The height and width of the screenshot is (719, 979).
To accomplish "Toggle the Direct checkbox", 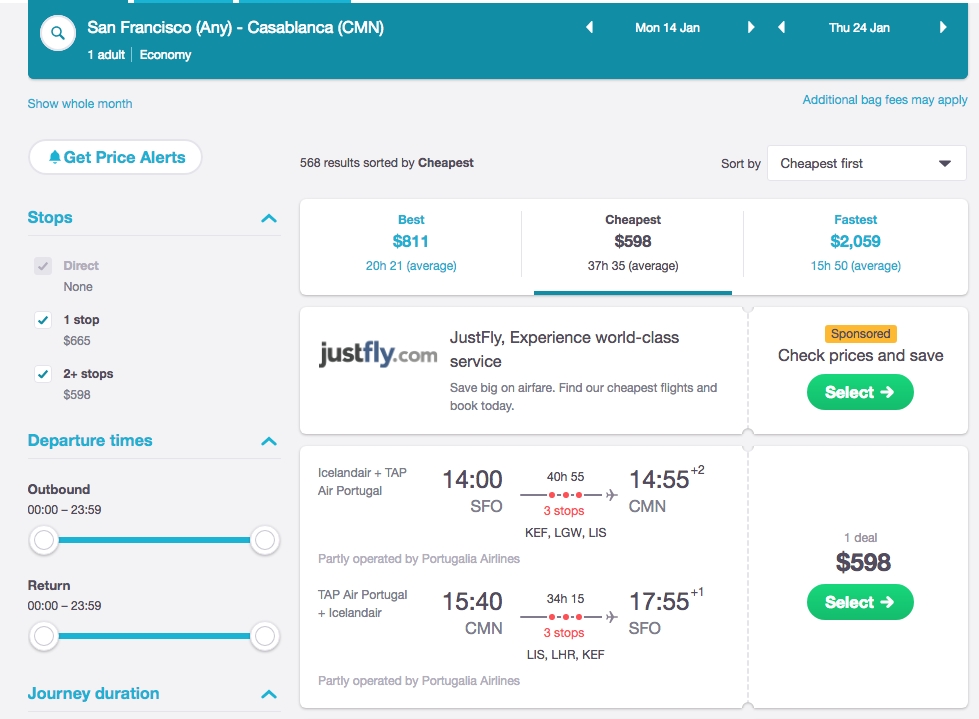I will point(42,266).
